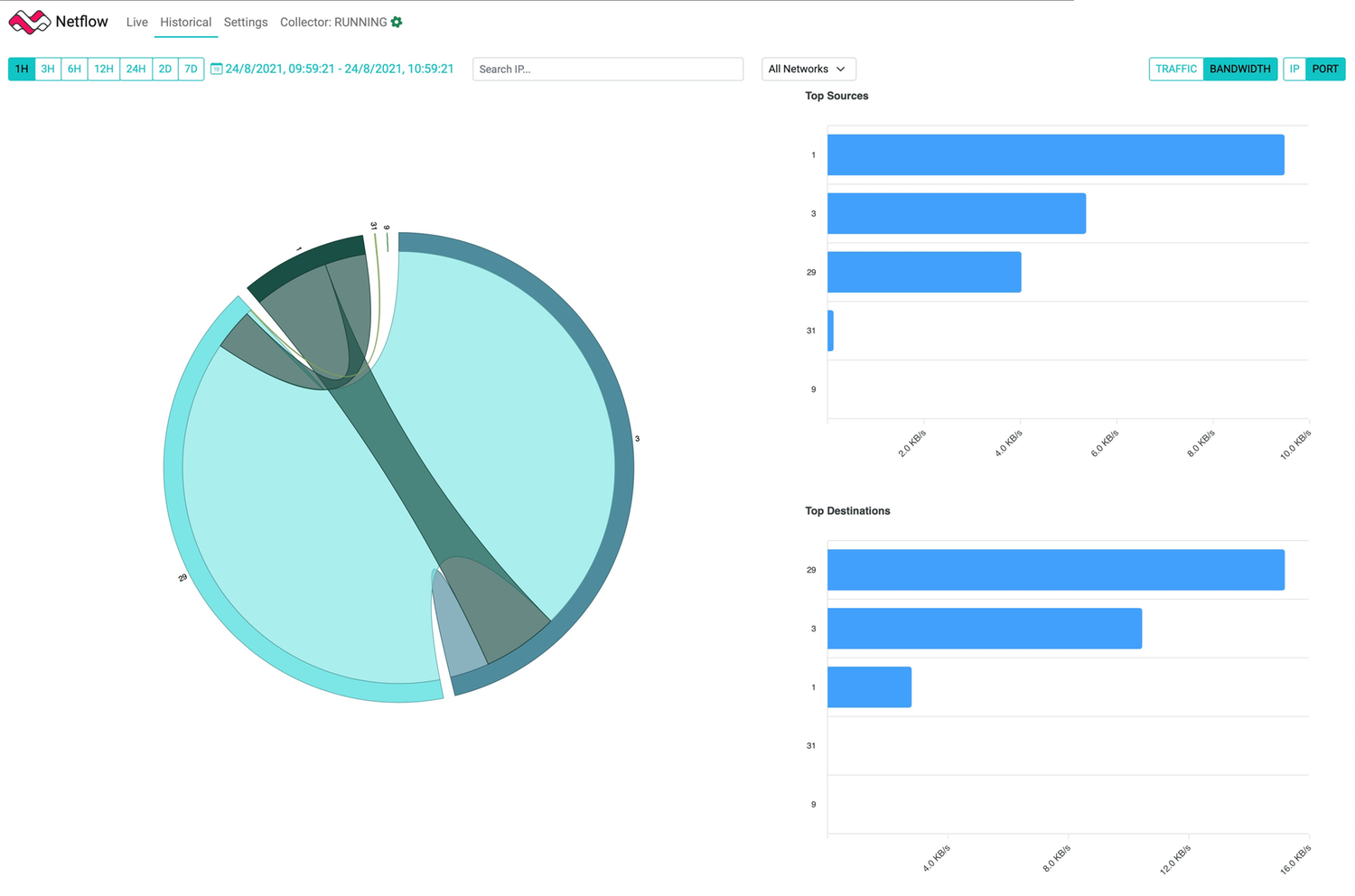Image resolution: width=1355 pixels, height=896 pixels.
Task: Click the calendar icon beside date range
Action: click(216, 69)
